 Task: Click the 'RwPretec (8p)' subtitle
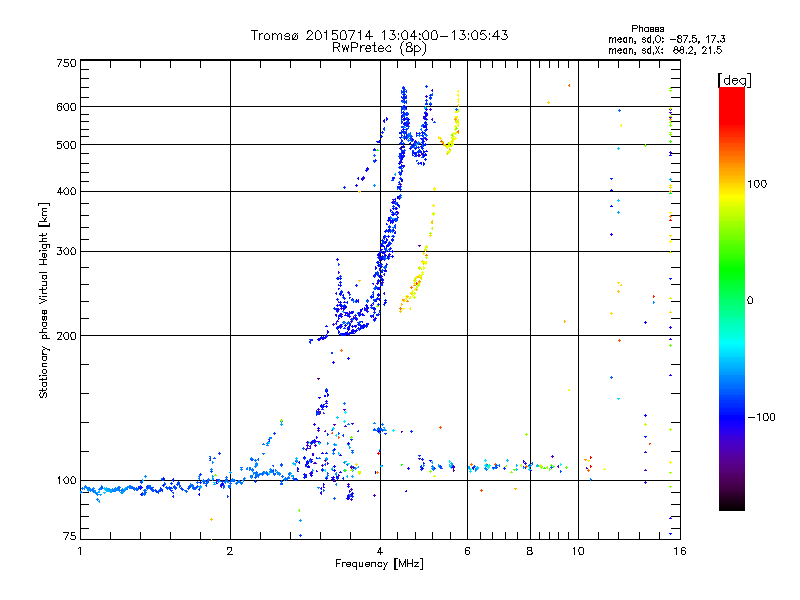[x=379, y=48]
